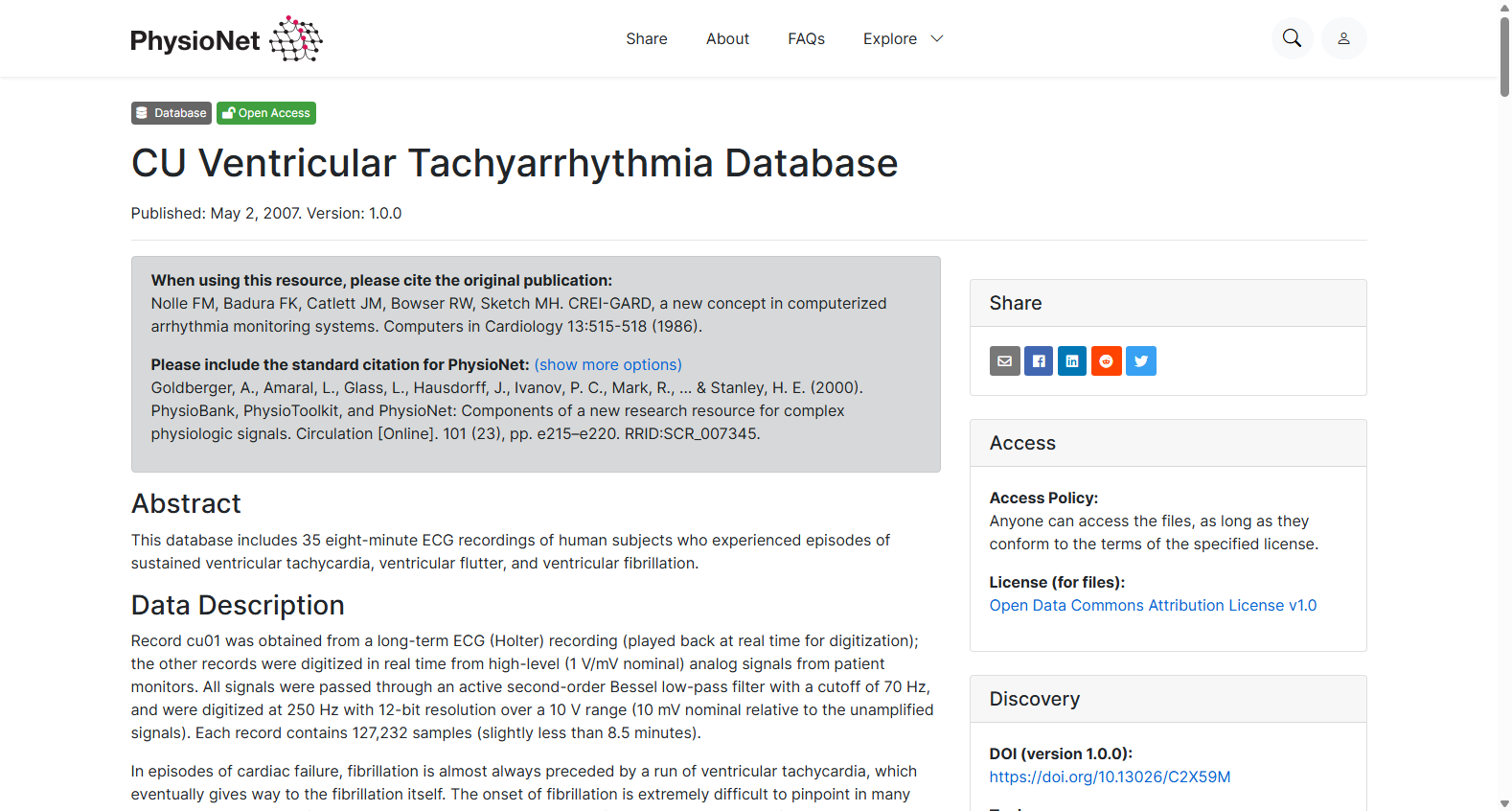The width and height of the screenshot is (1512, 811).
Task: Open the FAQs nav item
Action: (806, 38)
